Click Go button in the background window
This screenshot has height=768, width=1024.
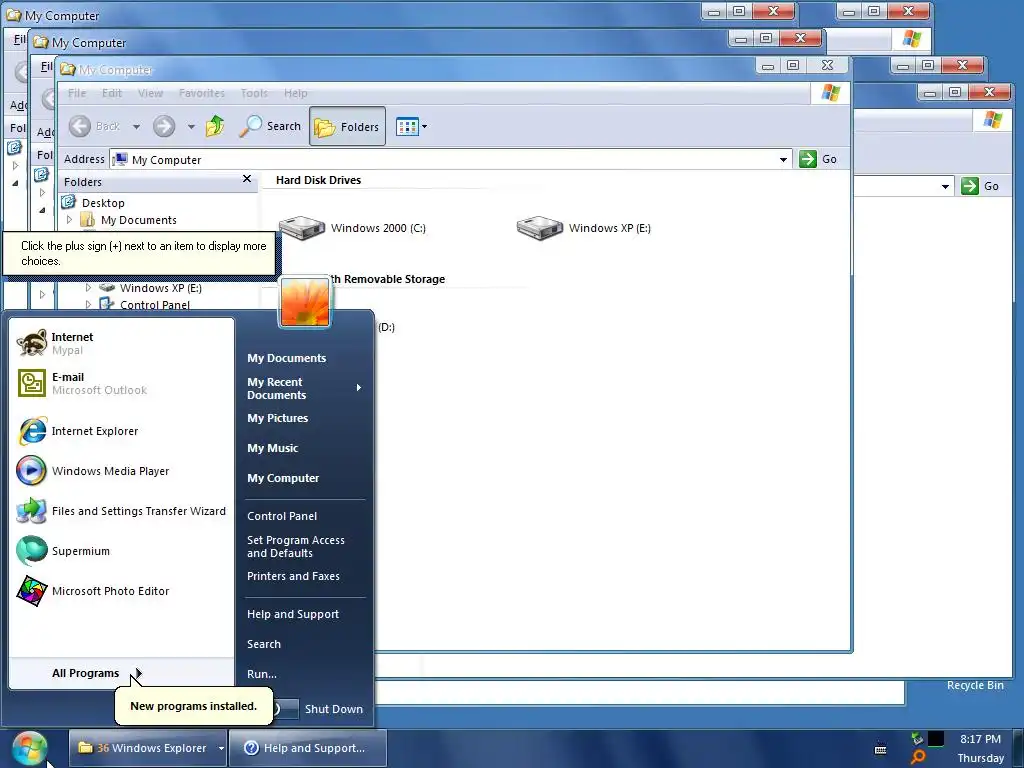coord(981,186)
